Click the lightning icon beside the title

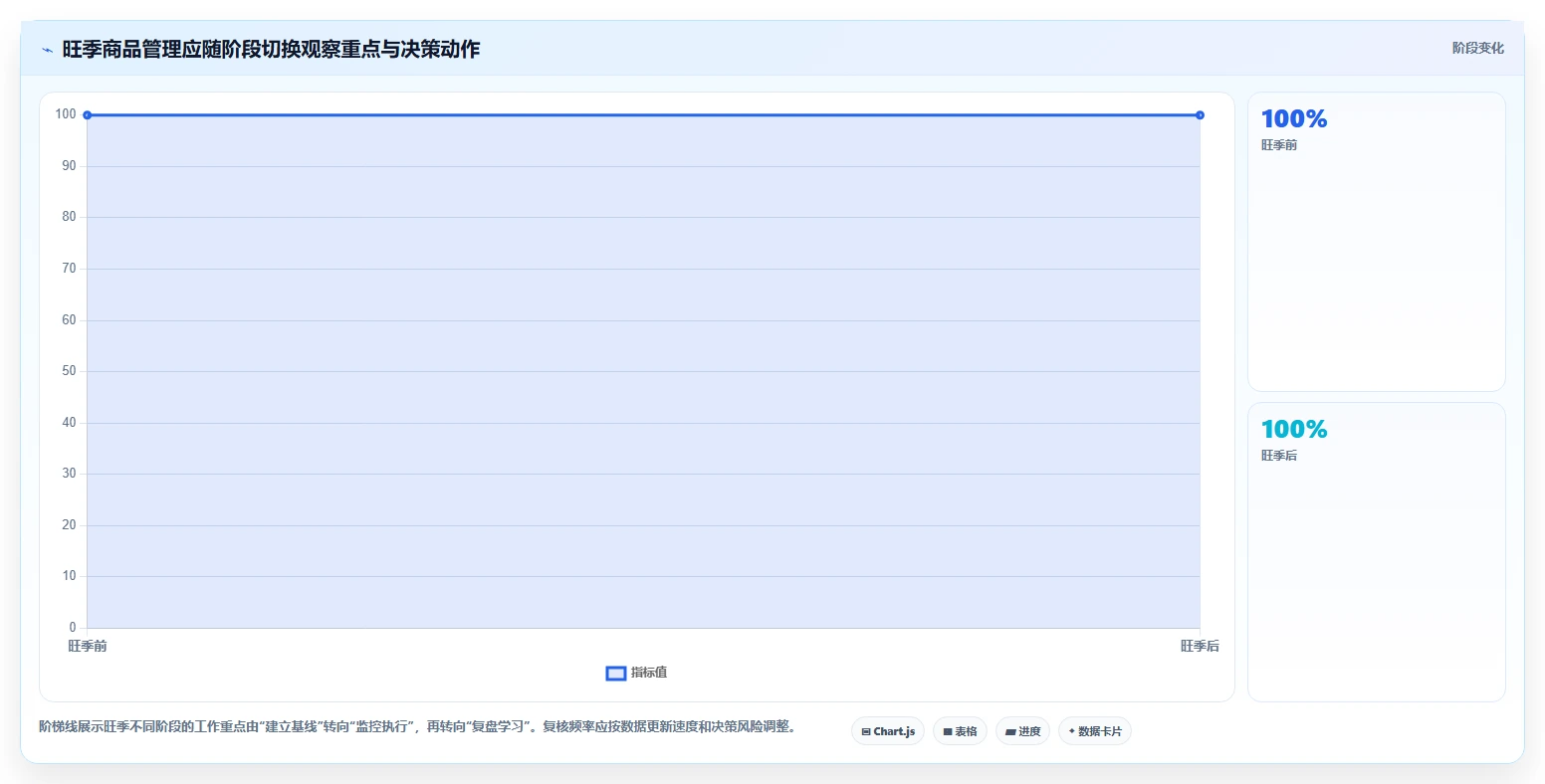click(47, 50)
